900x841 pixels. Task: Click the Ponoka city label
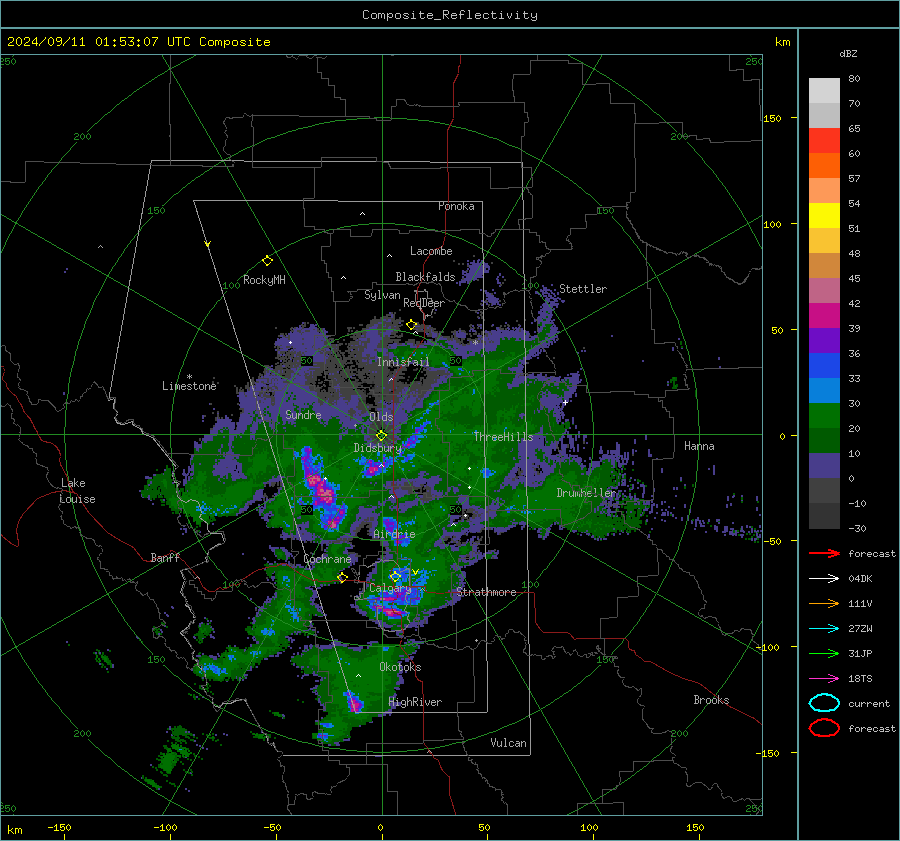tap(456, 206)
